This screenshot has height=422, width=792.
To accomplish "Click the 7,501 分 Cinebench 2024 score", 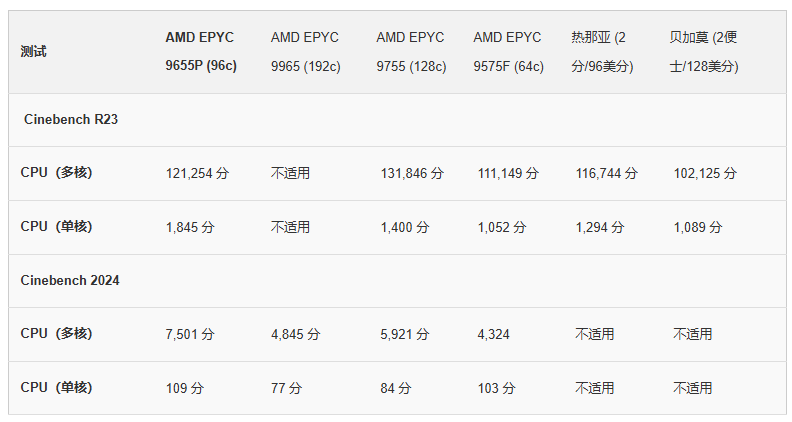I will (x=190, y=335).
